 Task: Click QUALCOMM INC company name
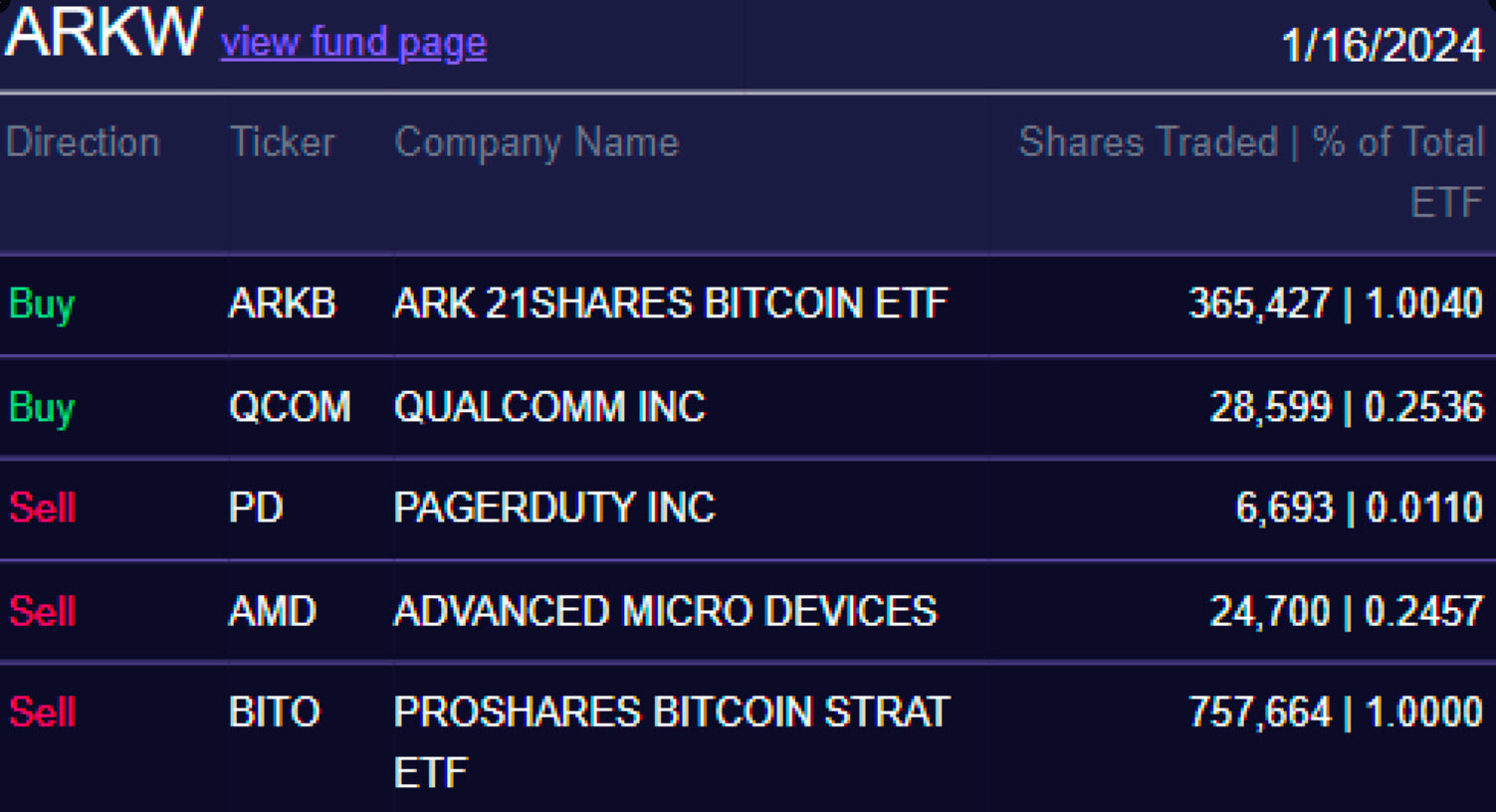click(549, 407)
